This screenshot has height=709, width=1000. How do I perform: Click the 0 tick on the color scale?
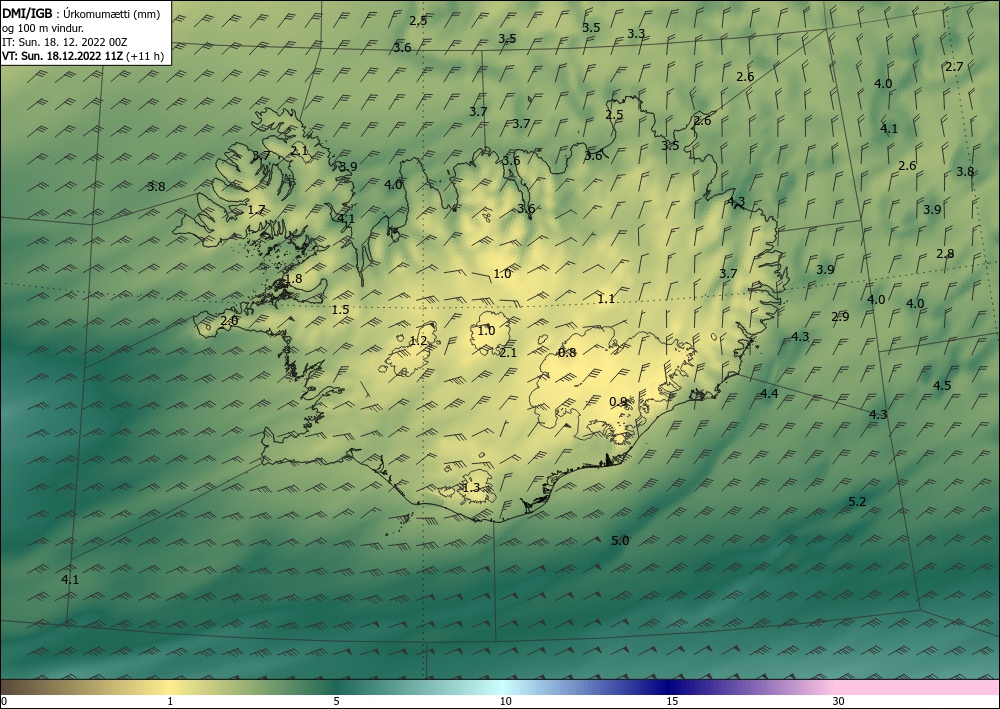(x=4, y=701)
